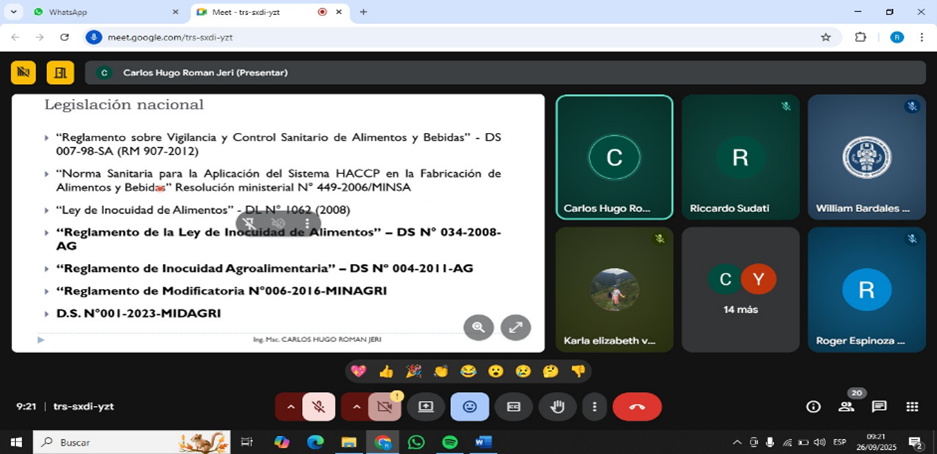Open the meeting details info icon

[813, 407]
